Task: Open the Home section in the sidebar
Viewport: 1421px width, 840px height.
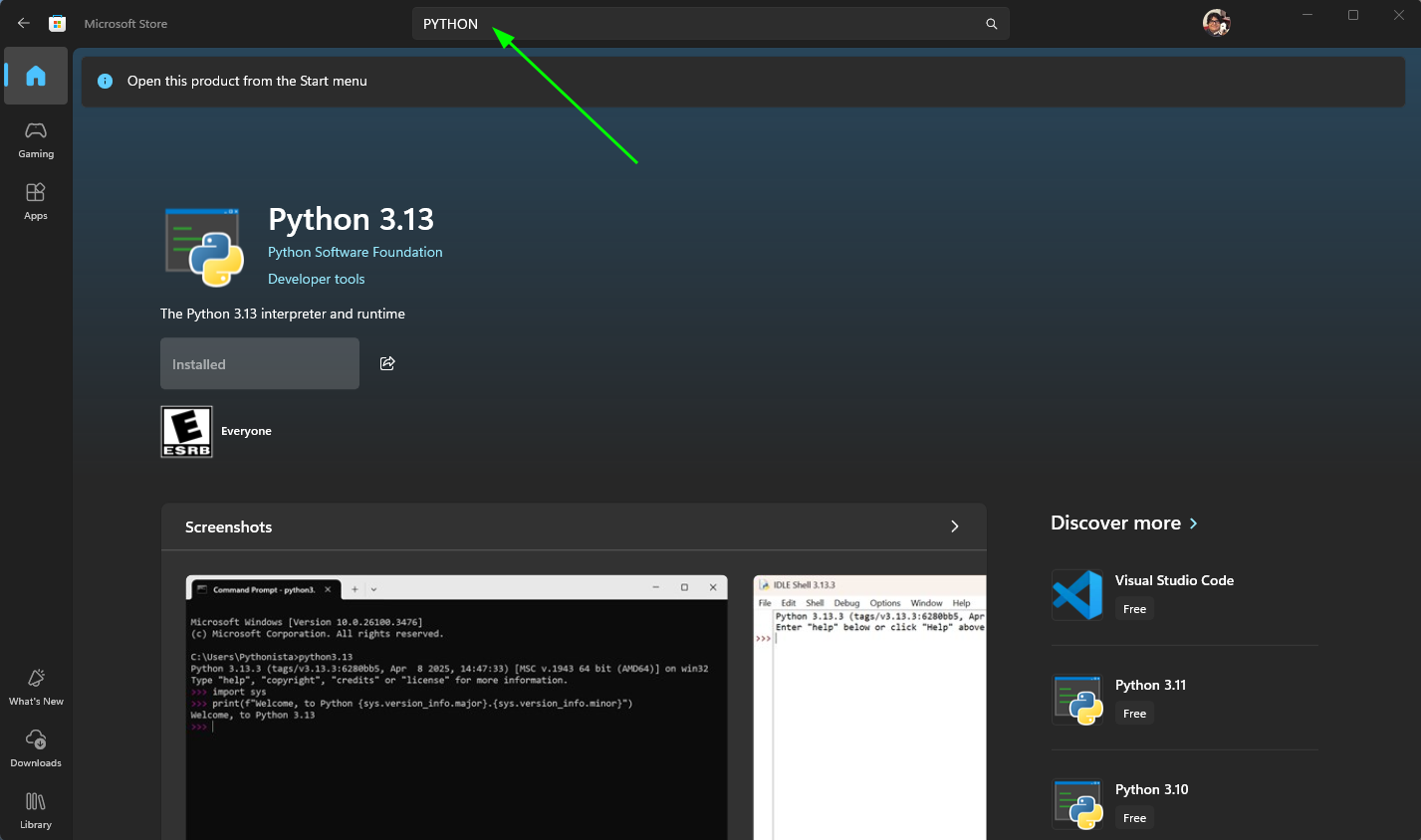Action: coord(36,76)
